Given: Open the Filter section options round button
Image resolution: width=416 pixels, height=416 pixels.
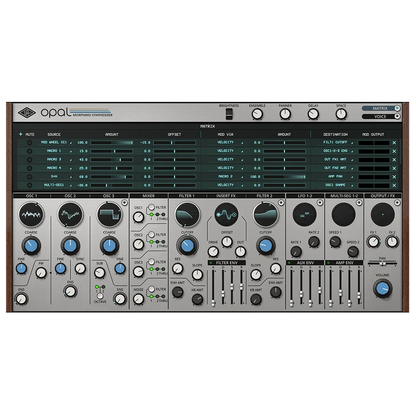Looking at the screenshot, I should coord(281,202).
